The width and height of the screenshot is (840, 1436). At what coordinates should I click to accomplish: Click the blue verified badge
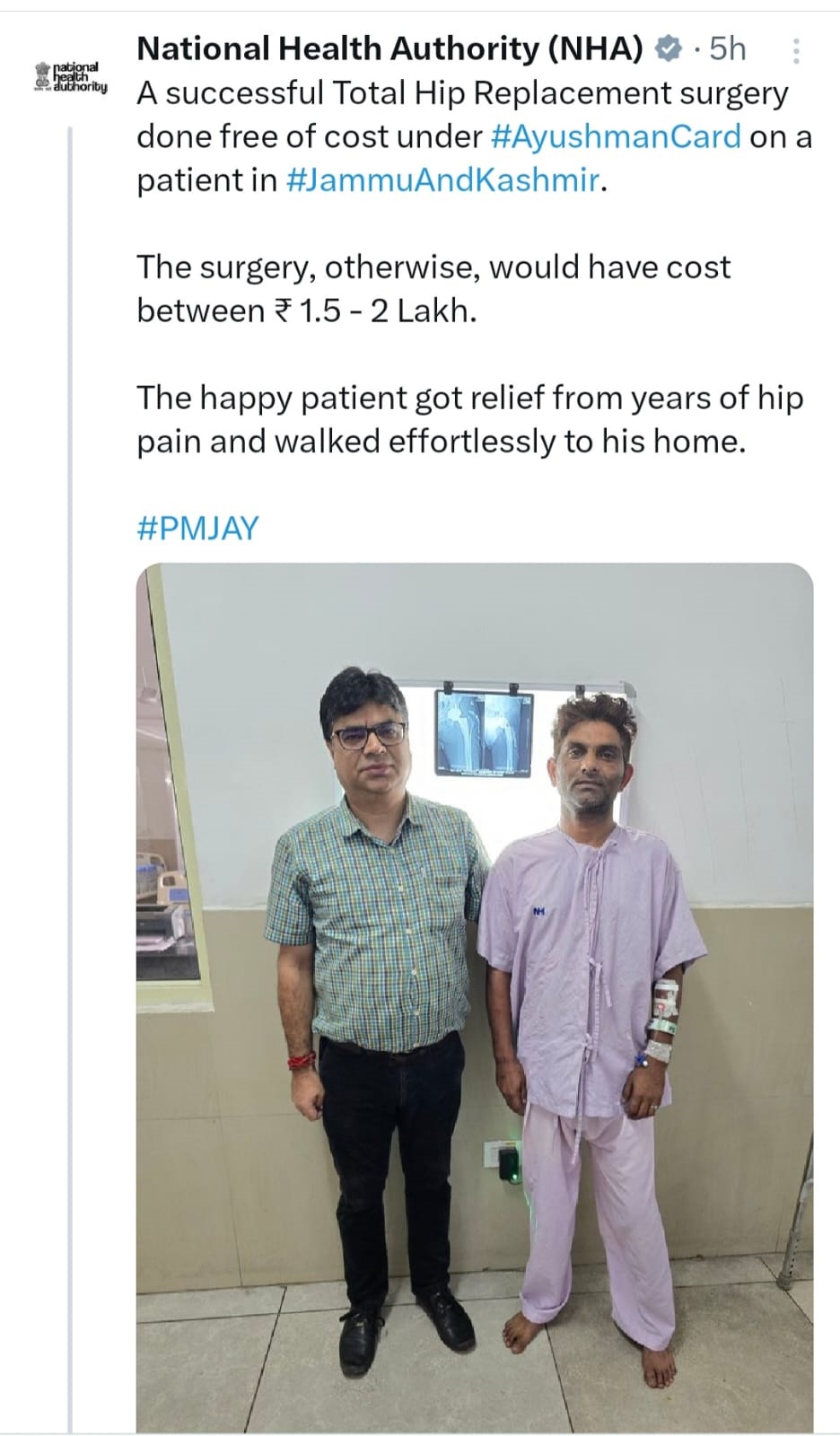[669, 49]
